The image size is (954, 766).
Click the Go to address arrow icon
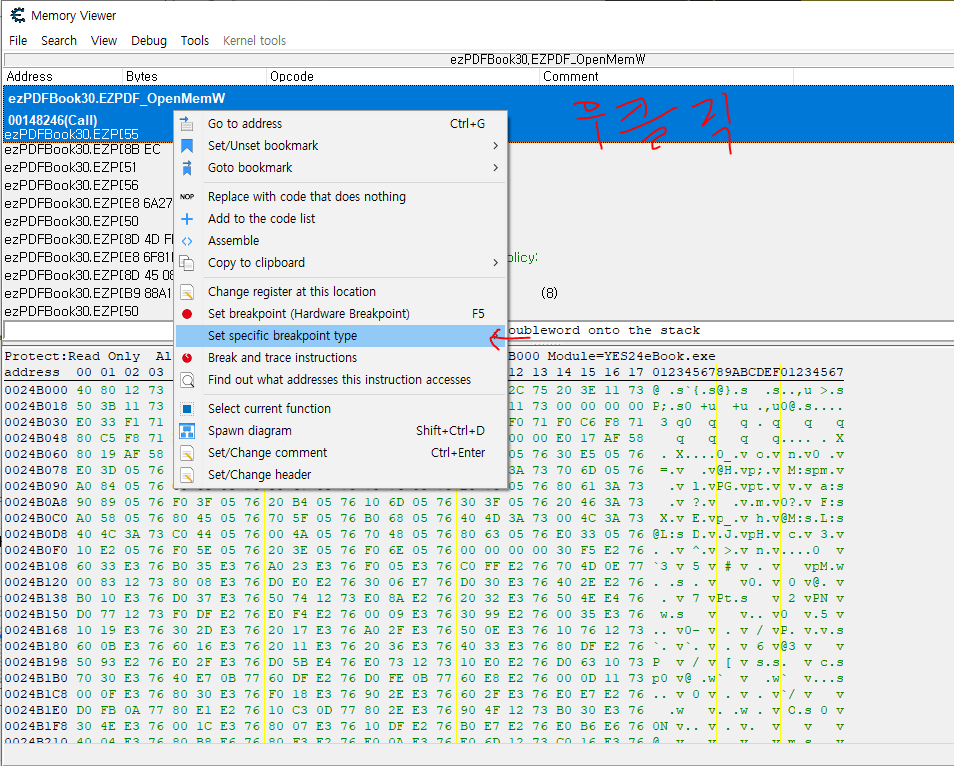tap(187, 124)
